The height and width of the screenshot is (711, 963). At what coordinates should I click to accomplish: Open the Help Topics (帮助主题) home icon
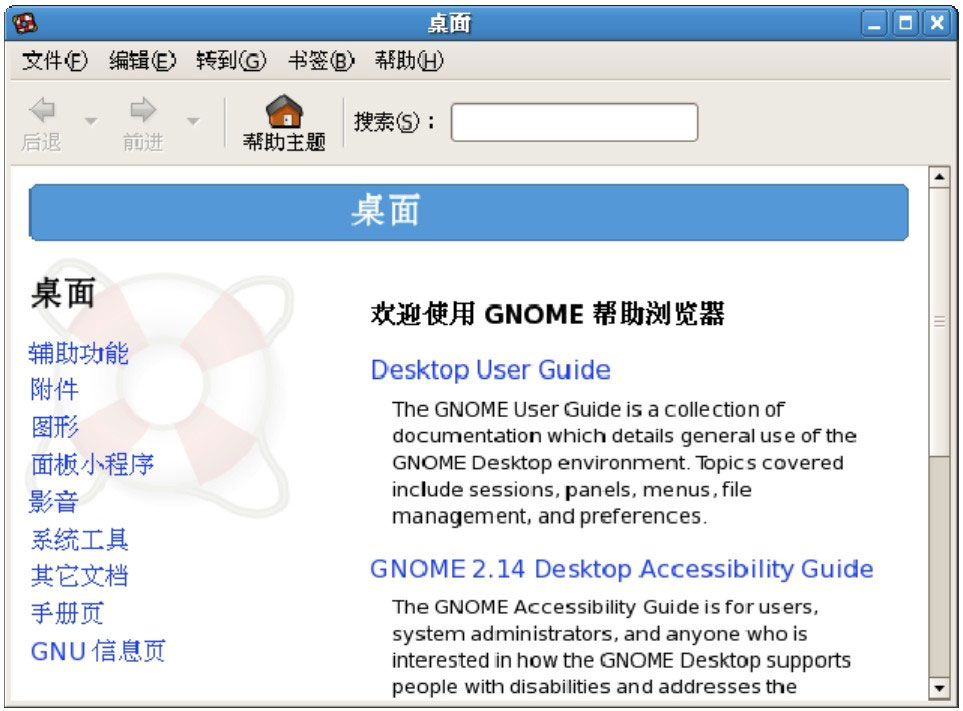tap(284, 111)
